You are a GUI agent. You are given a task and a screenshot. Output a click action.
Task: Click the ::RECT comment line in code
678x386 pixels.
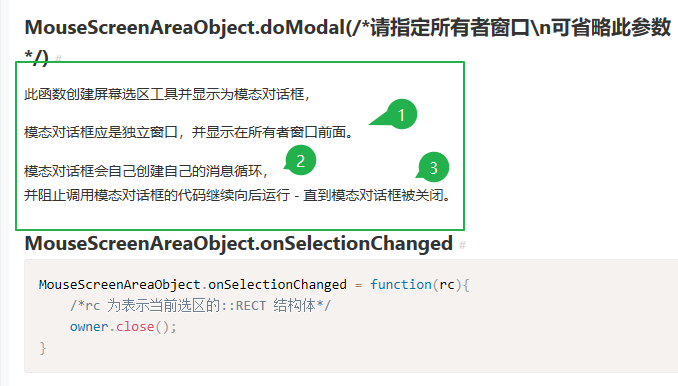[x=200, y=306]
